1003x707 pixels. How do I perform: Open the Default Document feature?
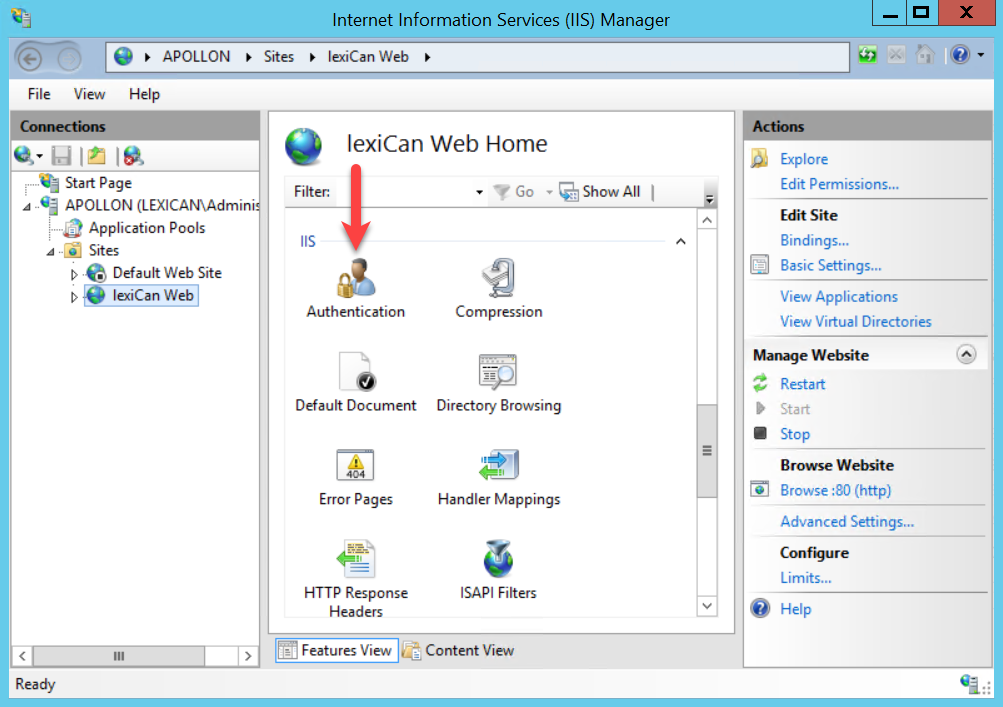[355, 373]
